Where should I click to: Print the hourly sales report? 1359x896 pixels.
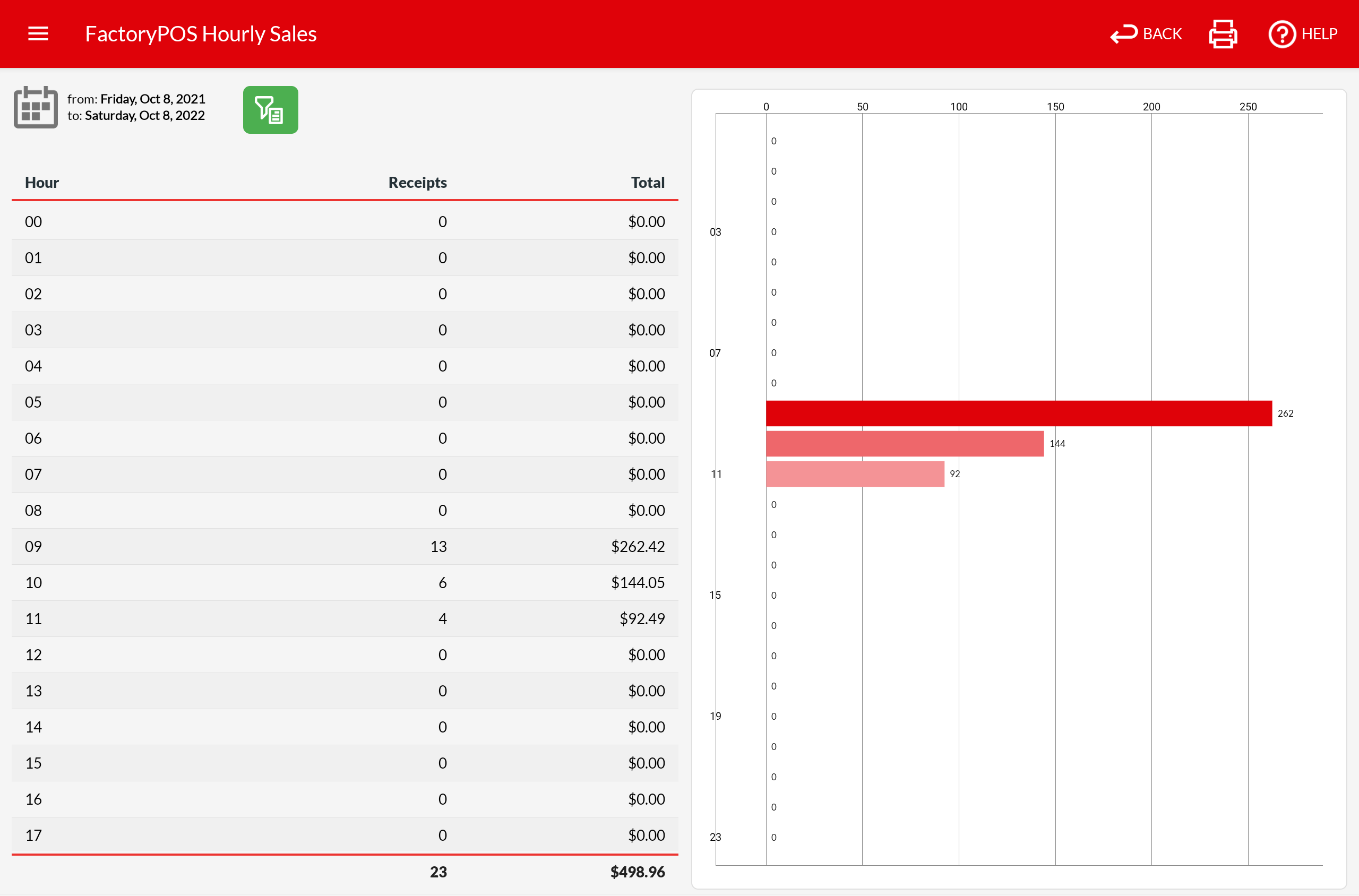1223,35
